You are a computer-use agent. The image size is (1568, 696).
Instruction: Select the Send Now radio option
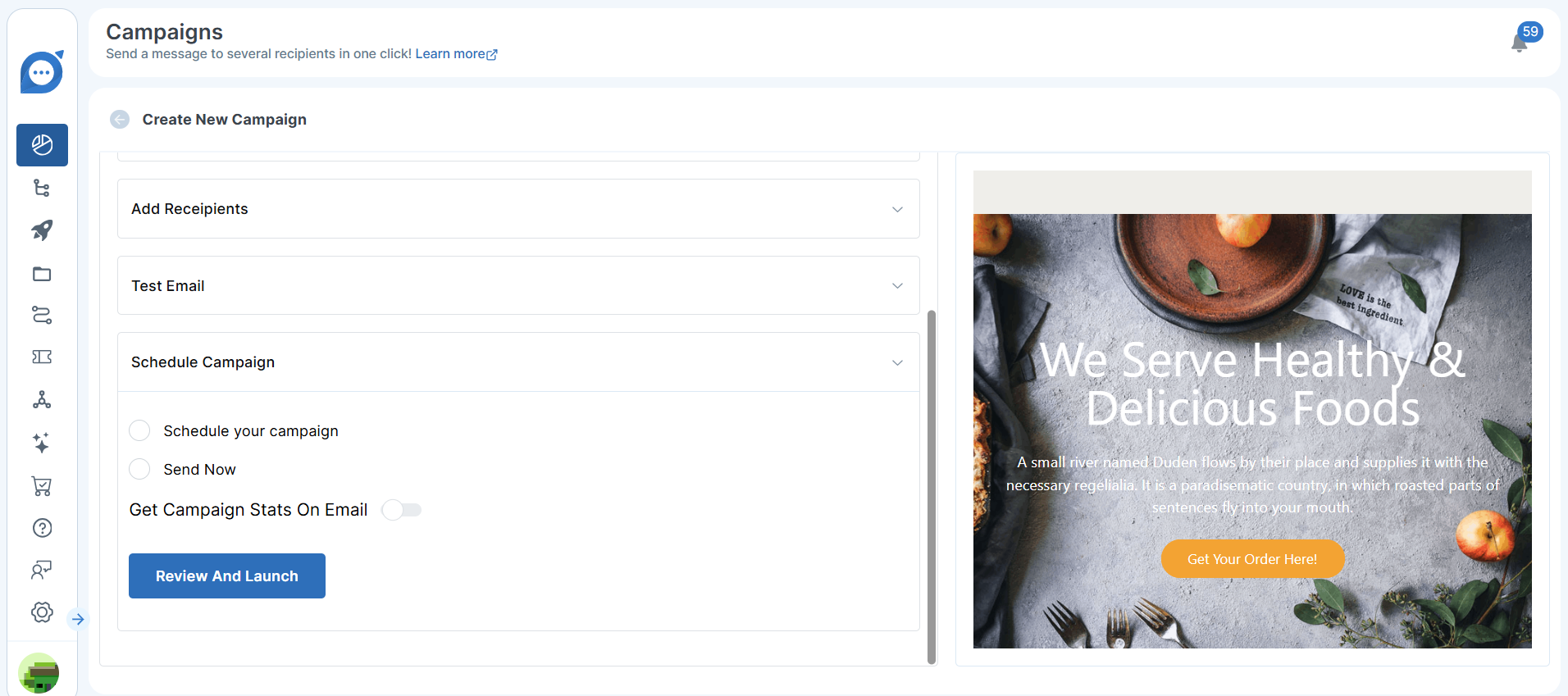(139, 469)
